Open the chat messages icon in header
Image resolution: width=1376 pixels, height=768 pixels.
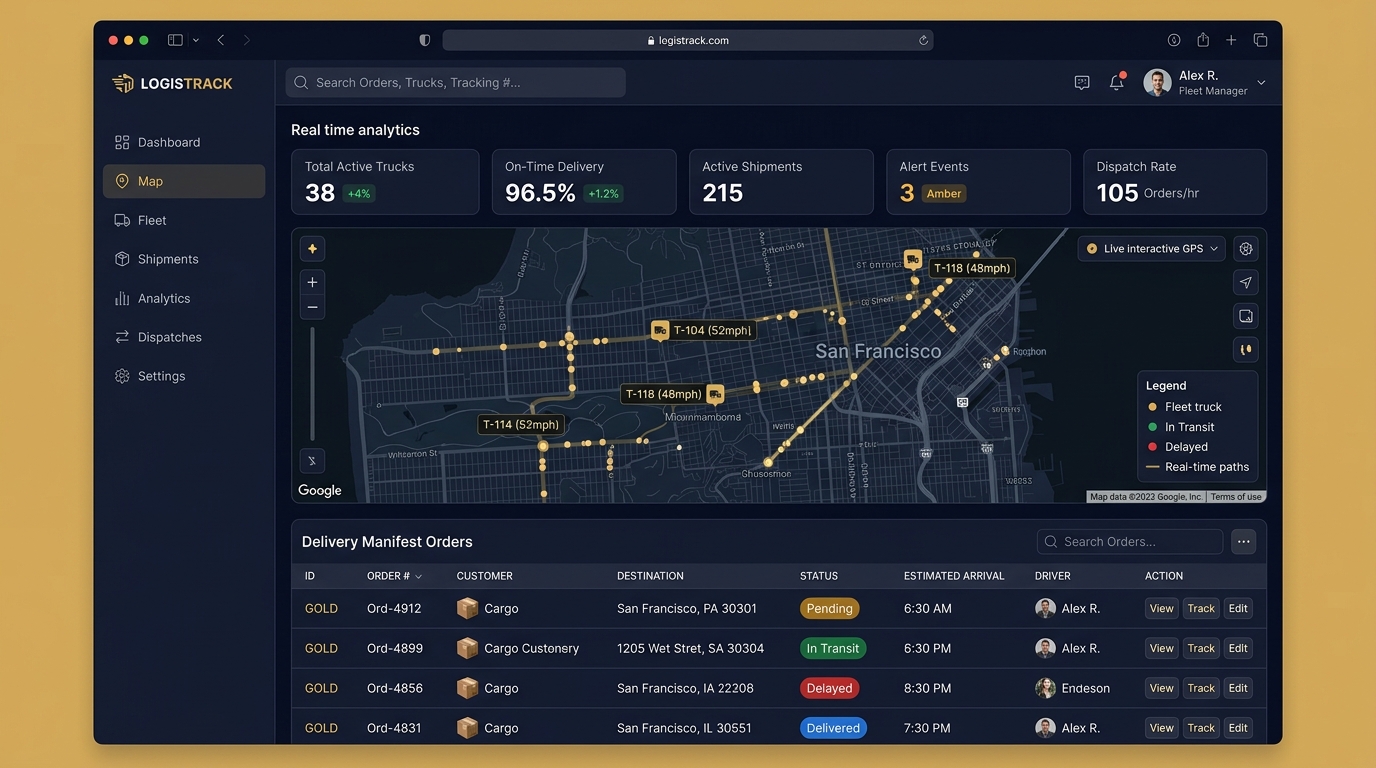coord(1082,83)
